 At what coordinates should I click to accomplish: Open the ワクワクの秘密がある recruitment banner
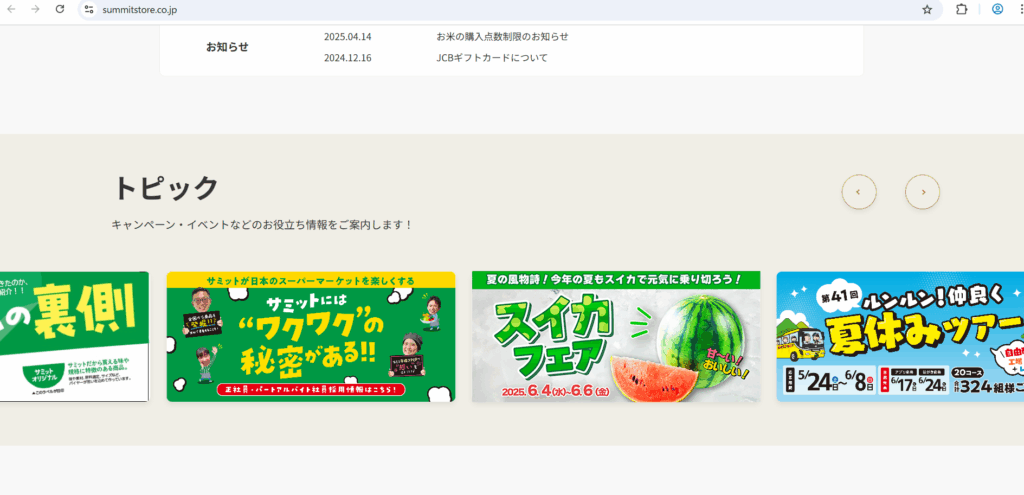click(311, 336)
